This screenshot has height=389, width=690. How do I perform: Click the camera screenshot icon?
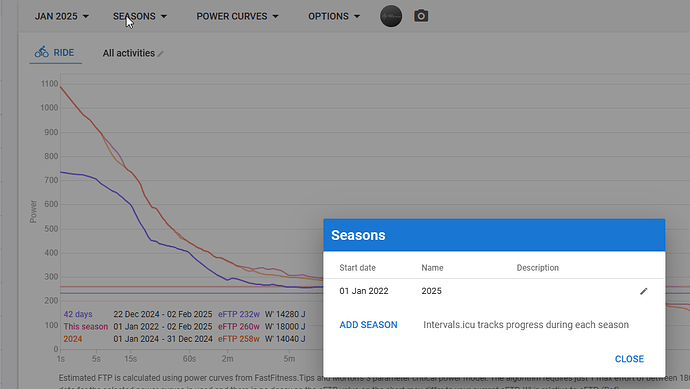click(421, 16)
